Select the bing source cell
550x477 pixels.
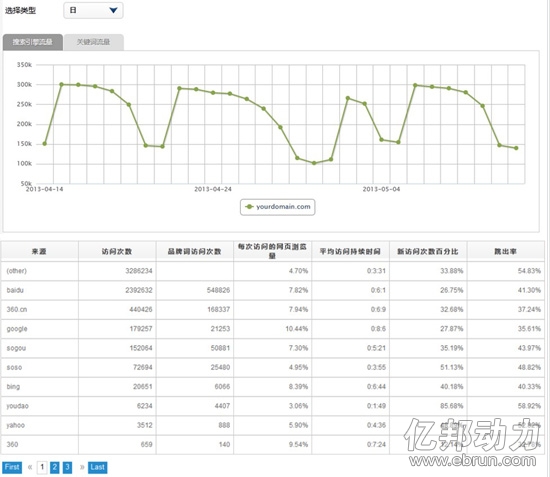39,387
